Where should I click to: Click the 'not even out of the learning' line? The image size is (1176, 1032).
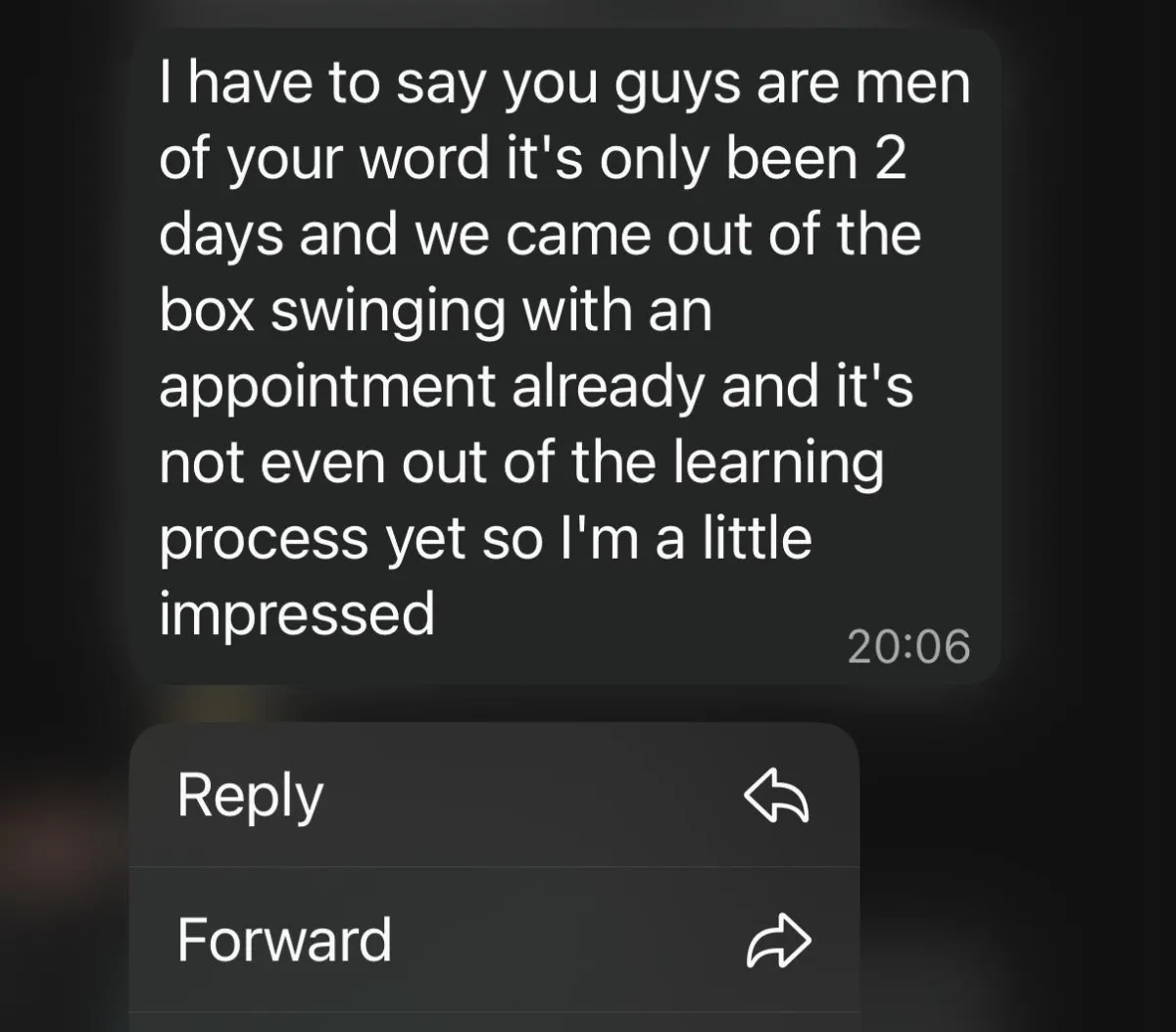[521, 463]
